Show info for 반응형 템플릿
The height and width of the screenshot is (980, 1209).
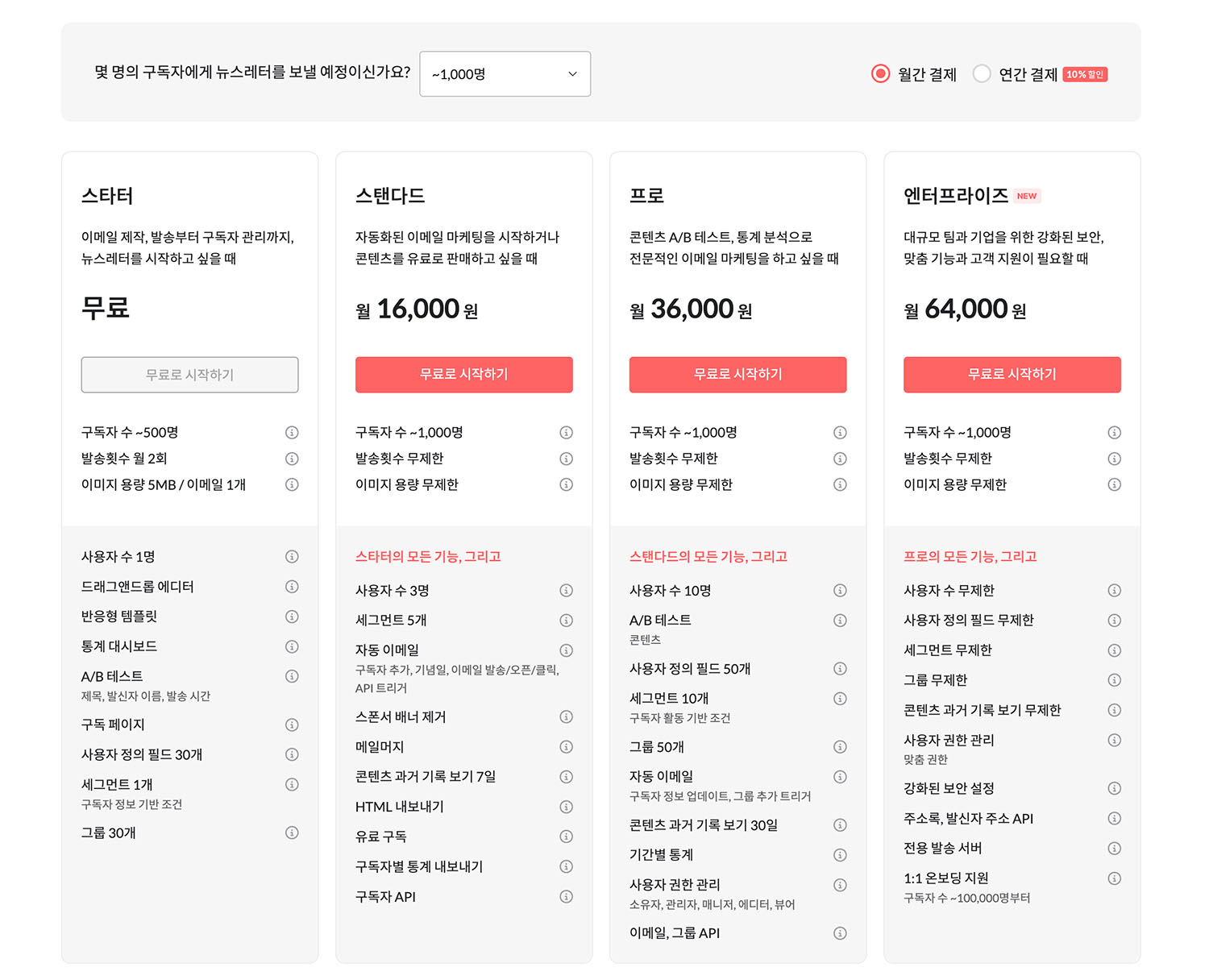point(292,617)
